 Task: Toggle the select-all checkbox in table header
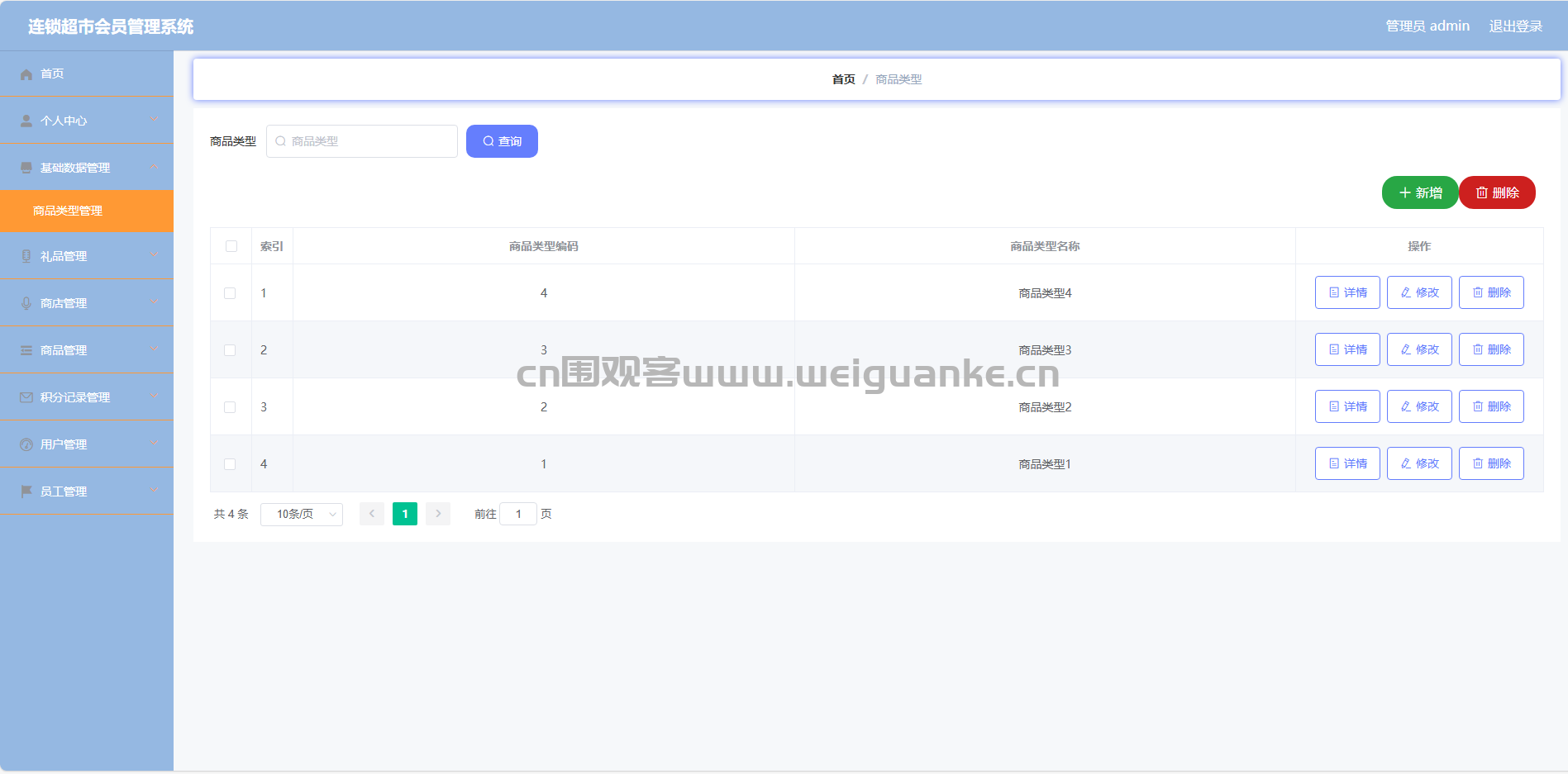click(x=231, y=246)
